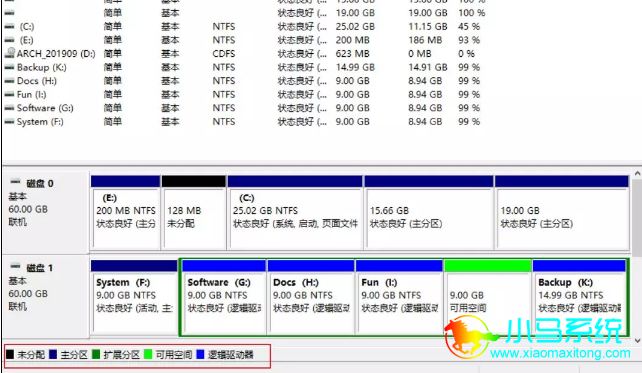The image size is (642, 373).
Task: Click the dark blue 主分区 legend swatch
Action: [53, 354]
